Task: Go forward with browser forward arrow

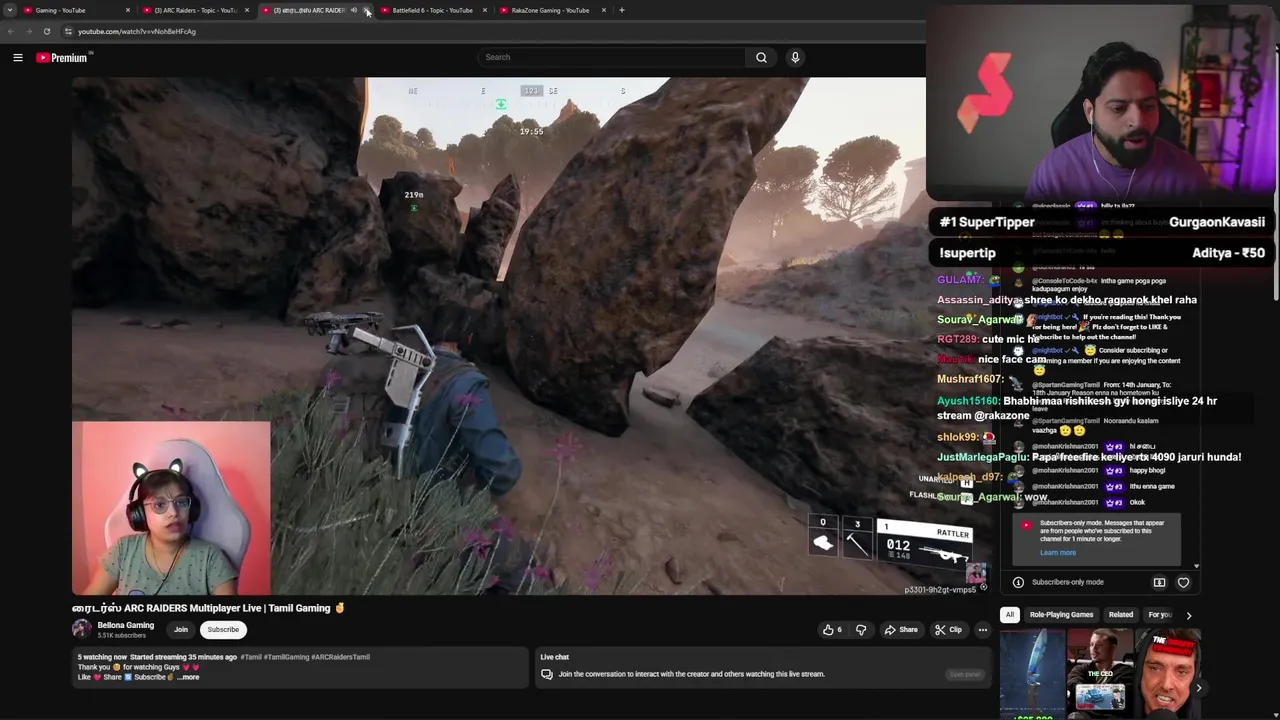Action: (x=28, y=31)
